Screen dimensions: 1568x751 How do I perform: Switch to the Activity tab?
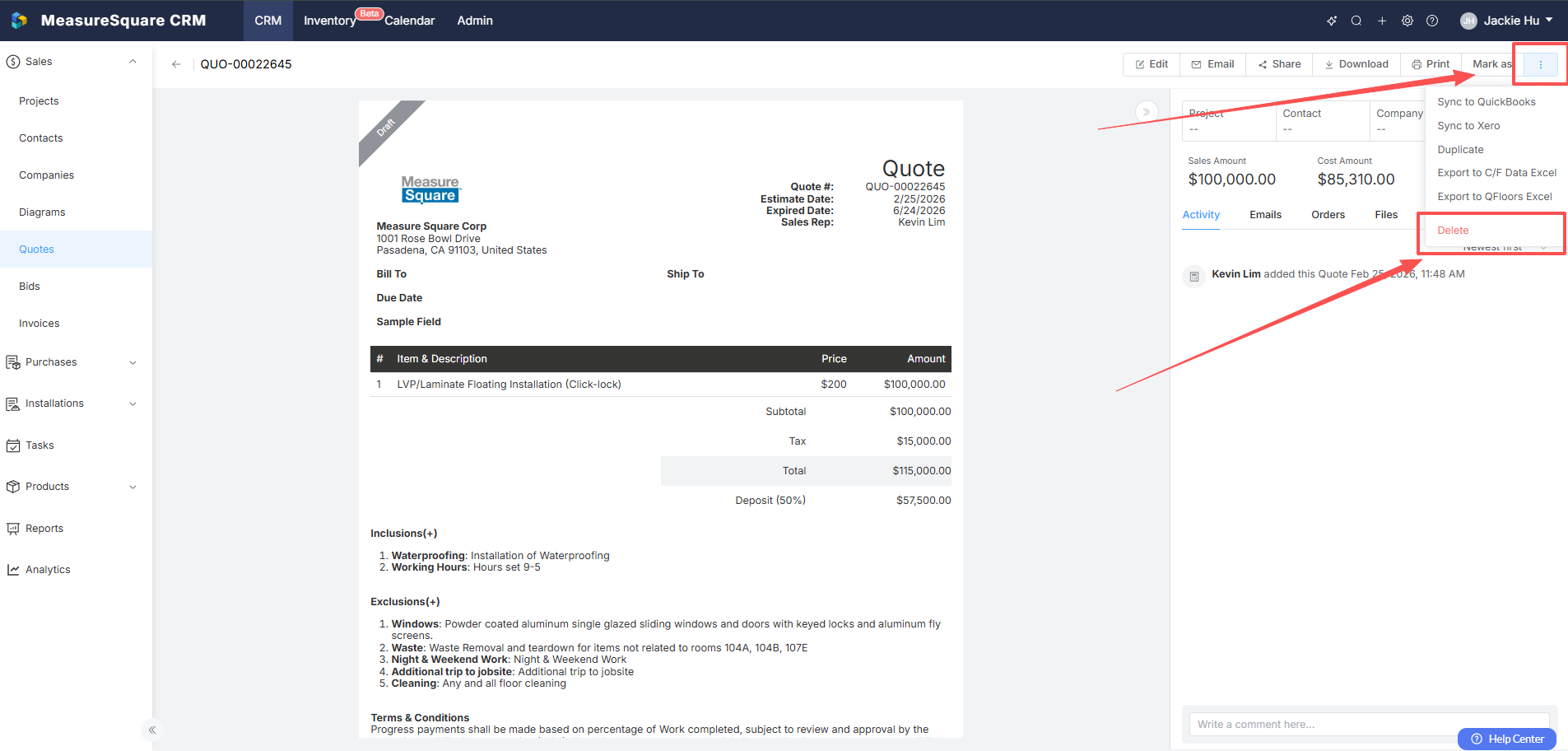pos(1201,215)
